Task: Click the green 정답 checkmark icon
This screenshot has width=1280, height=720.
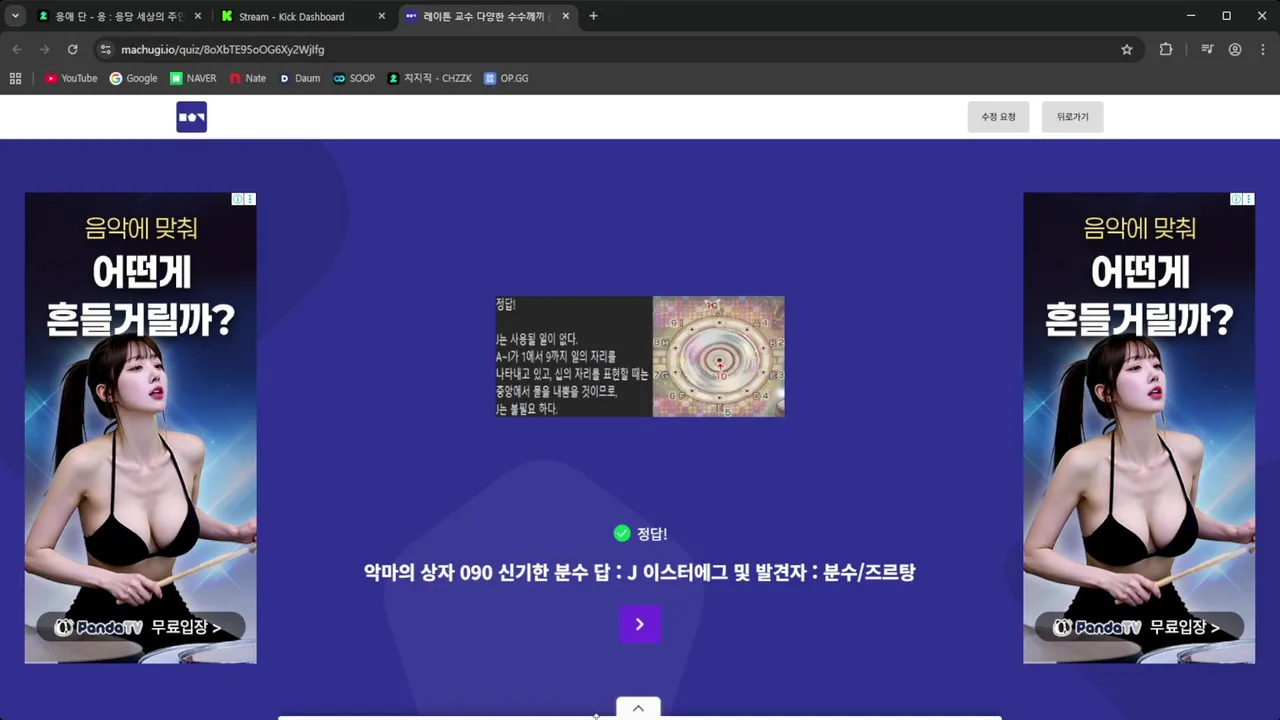Action: point(622,534)
